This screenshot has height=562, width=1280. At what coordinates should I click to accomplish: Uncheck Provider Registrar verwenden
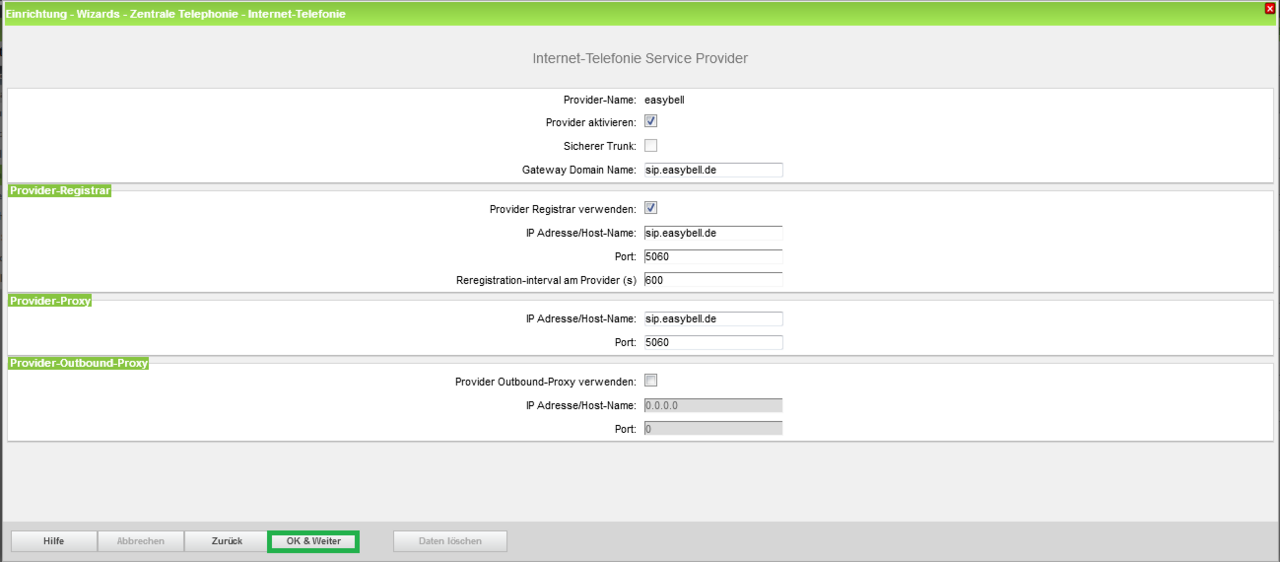point(650,208)
